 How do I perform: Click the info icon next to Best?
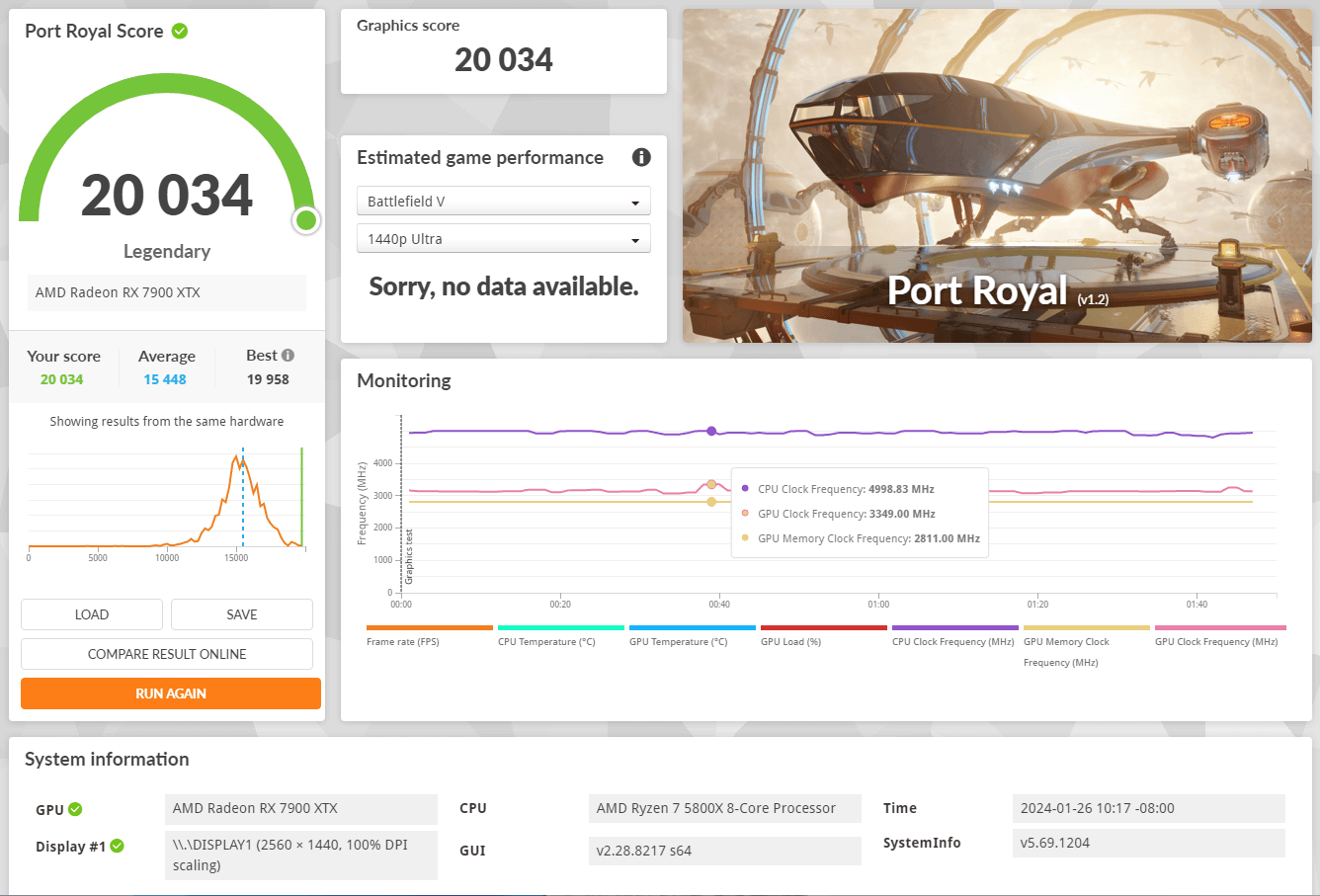pos(288,356)
